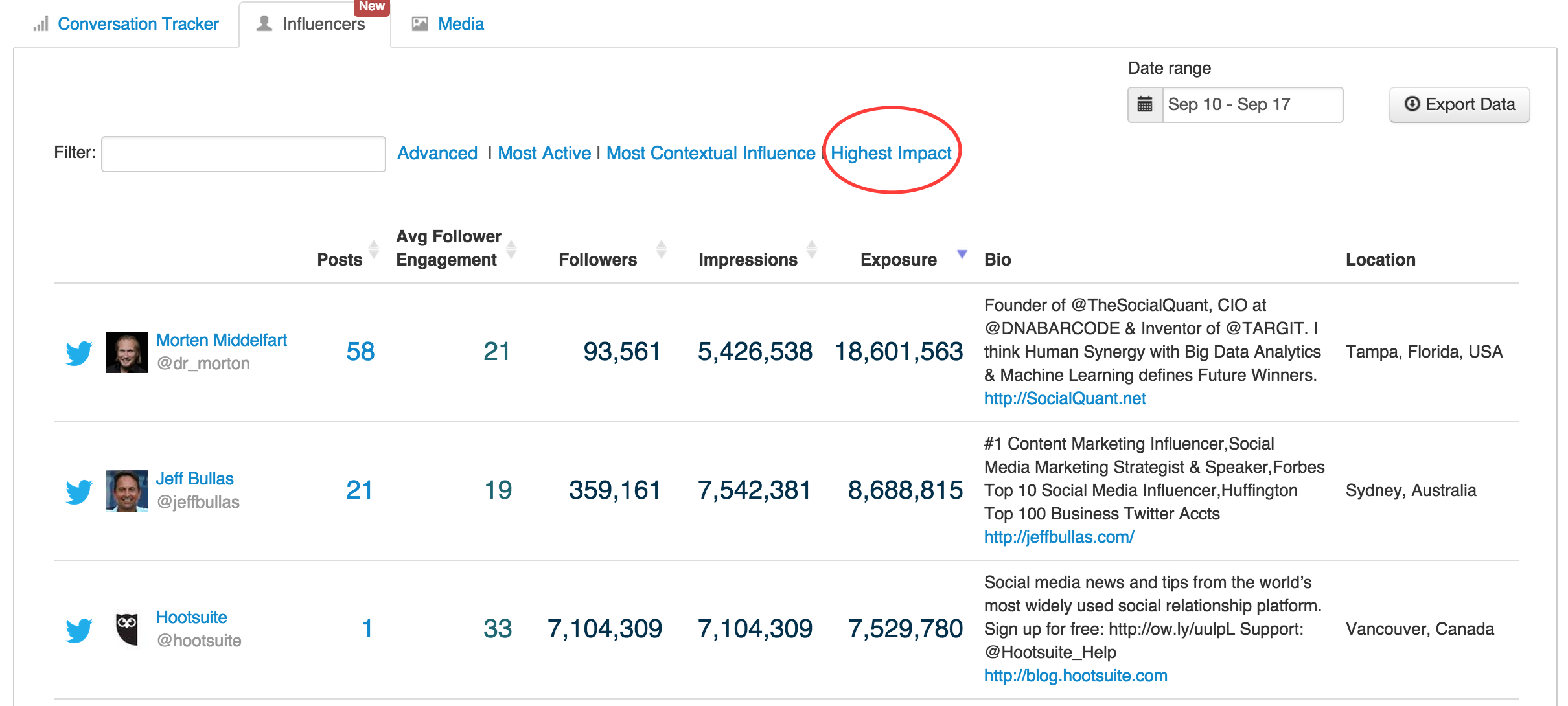Screen dimensions: 1568x706
Task: Click the Sydney, Australia location
Action: (1411, 490)
